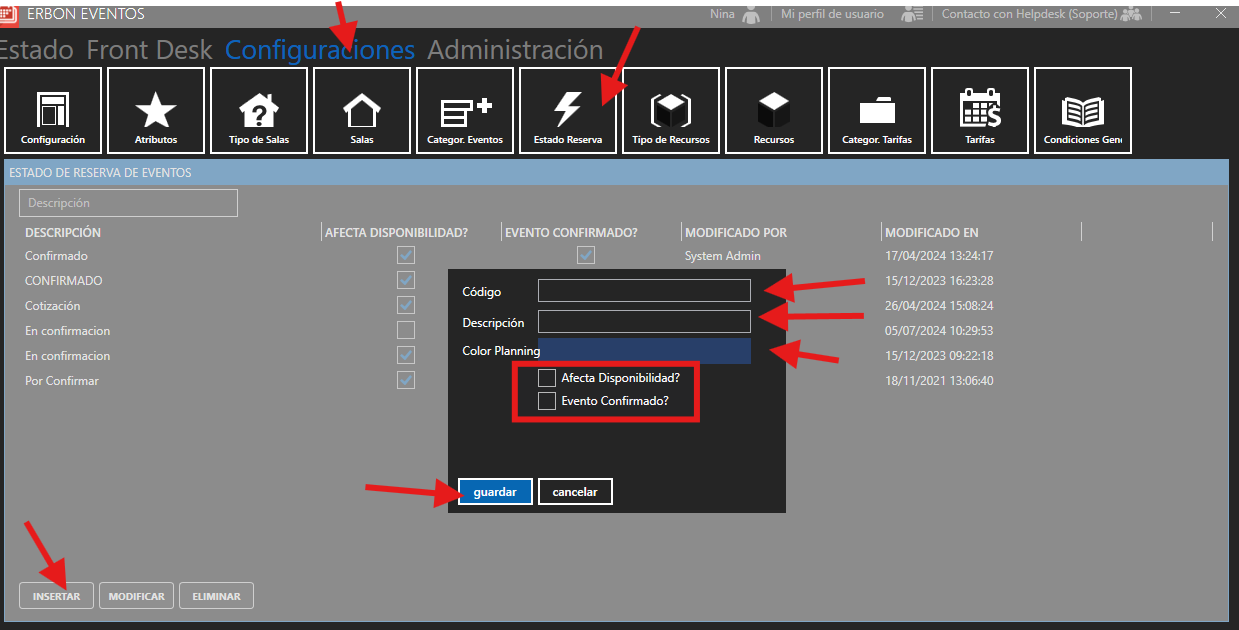The width and height of the screenshot is (1239, 630).
Task: Toggle availability checkbox for En confirmacion row
Action: pyautogui.click(x=406, y=330)
